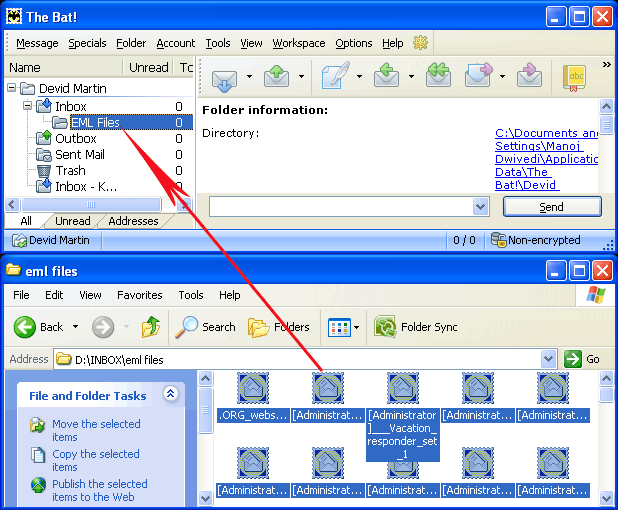Open the Folder menu in The Bat!
The height and width of the screenshot is (510, 618).
click(x=131, y=43)
